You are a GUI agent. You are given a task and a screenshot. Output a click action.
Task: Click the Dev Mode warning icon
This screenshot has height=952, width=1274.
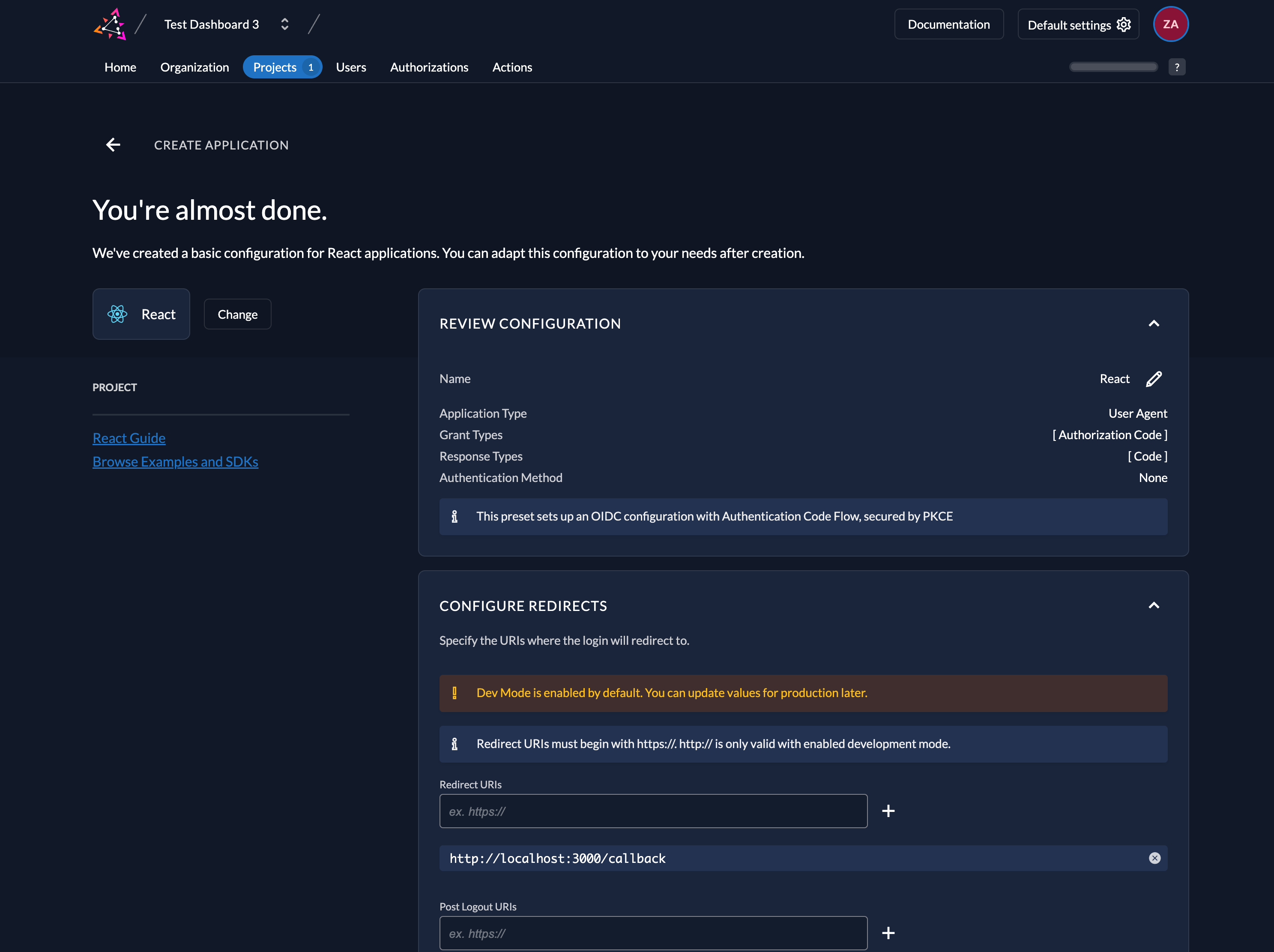(455, 693)
